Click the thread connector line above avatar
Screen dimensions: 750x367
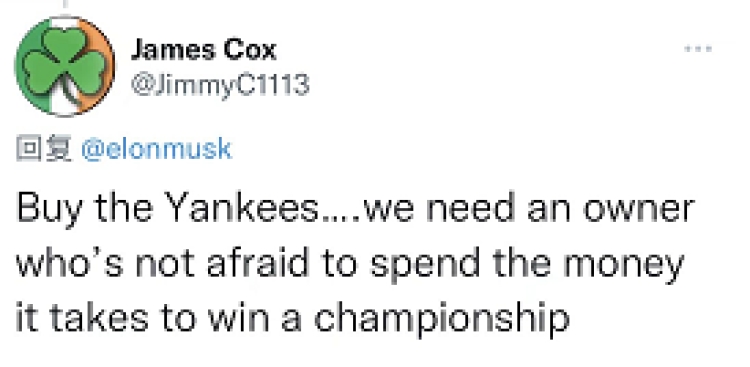[x=65, y=4]
